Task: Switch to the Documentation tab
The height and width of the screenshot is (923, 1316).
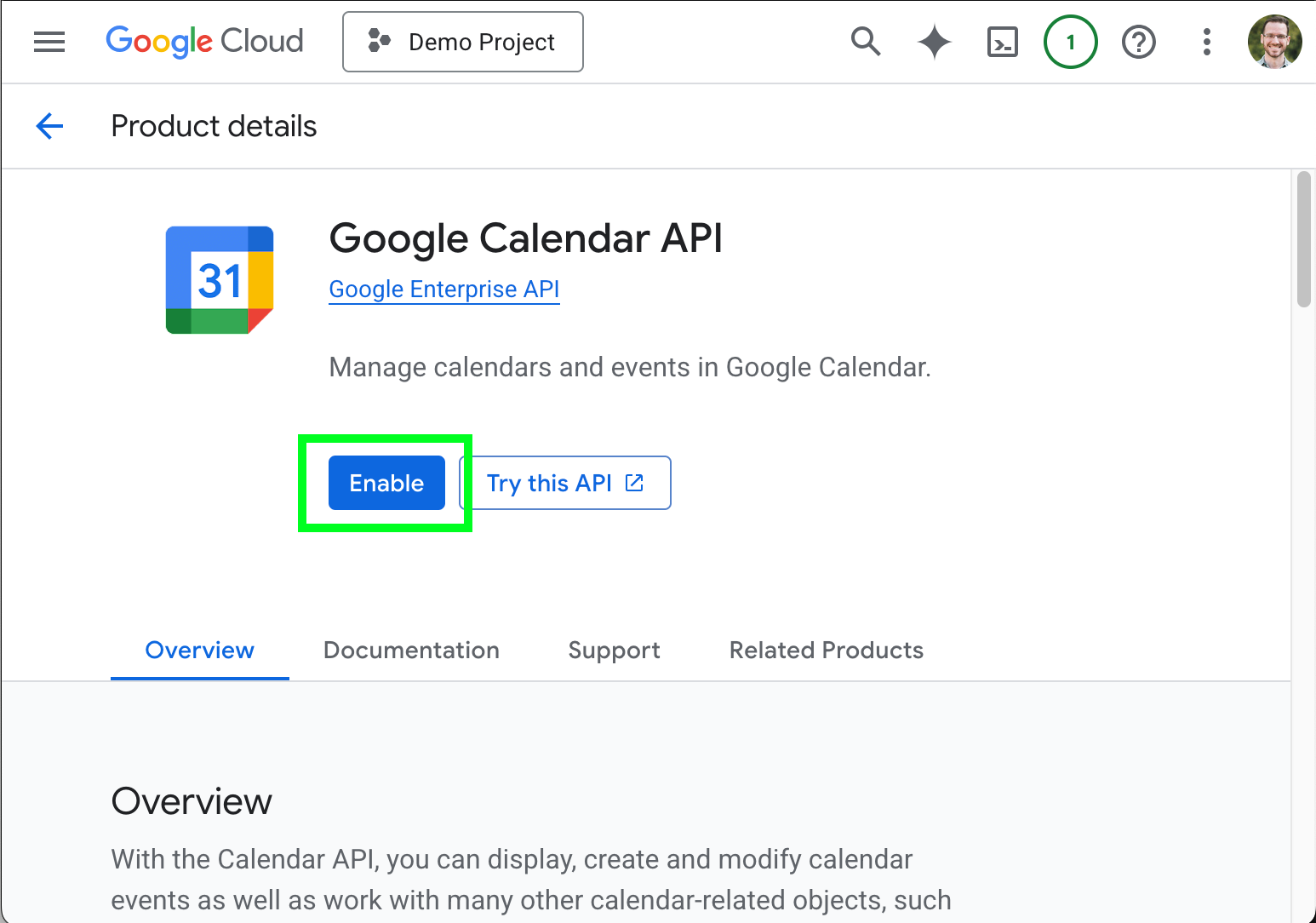Action: point(411,650)
